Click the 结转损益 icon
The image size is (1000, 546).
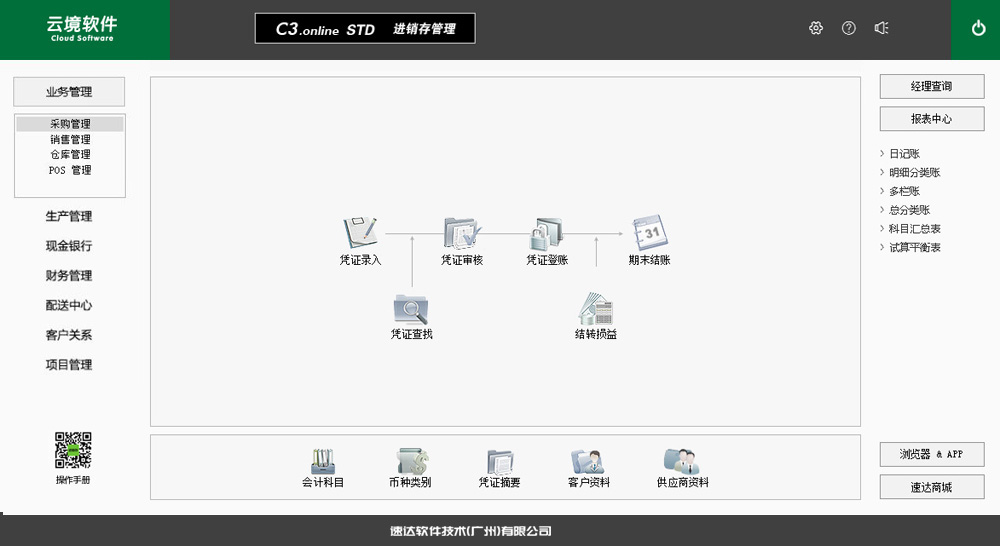pyautogui.click(x=595, y=308)
